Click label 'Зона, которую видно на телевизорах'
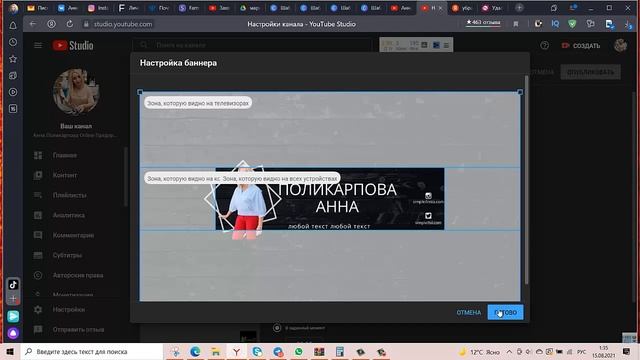This screenshot has height=360, width=640. point(198,103)
